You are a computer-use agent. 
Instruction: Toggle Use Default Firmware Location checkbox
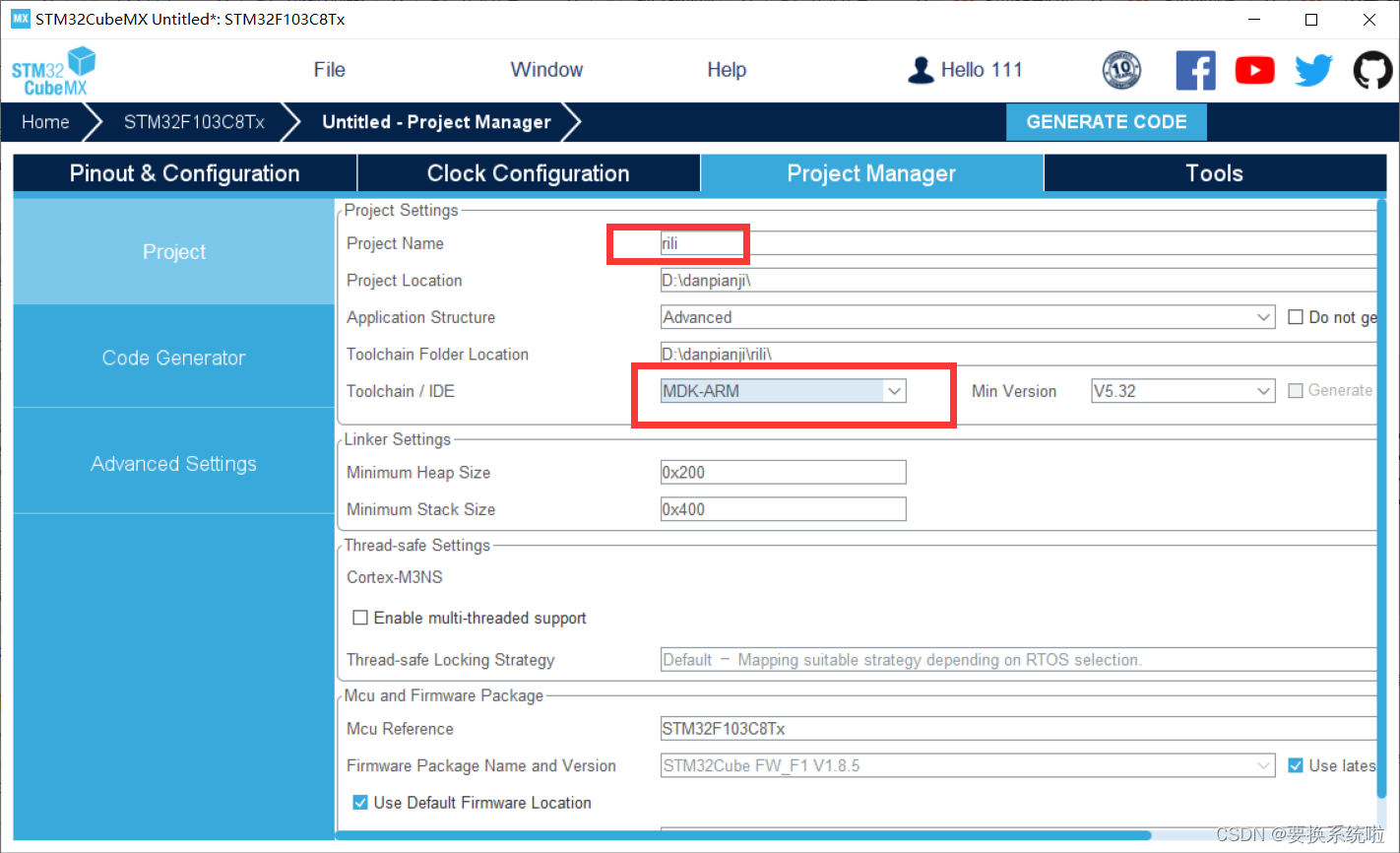[x=360, y=803]
